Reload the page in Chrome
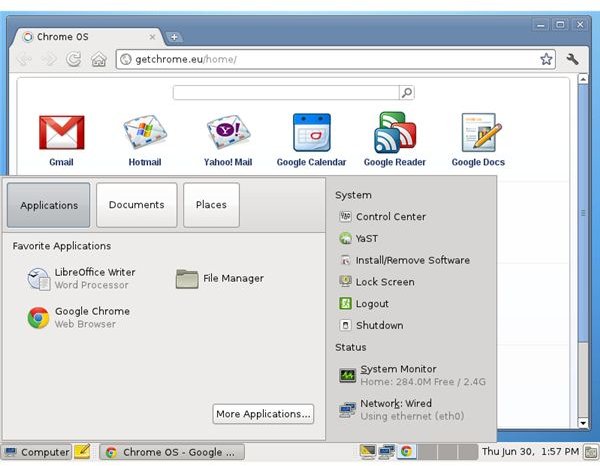The image size is (600, 466). pos(73,59)
